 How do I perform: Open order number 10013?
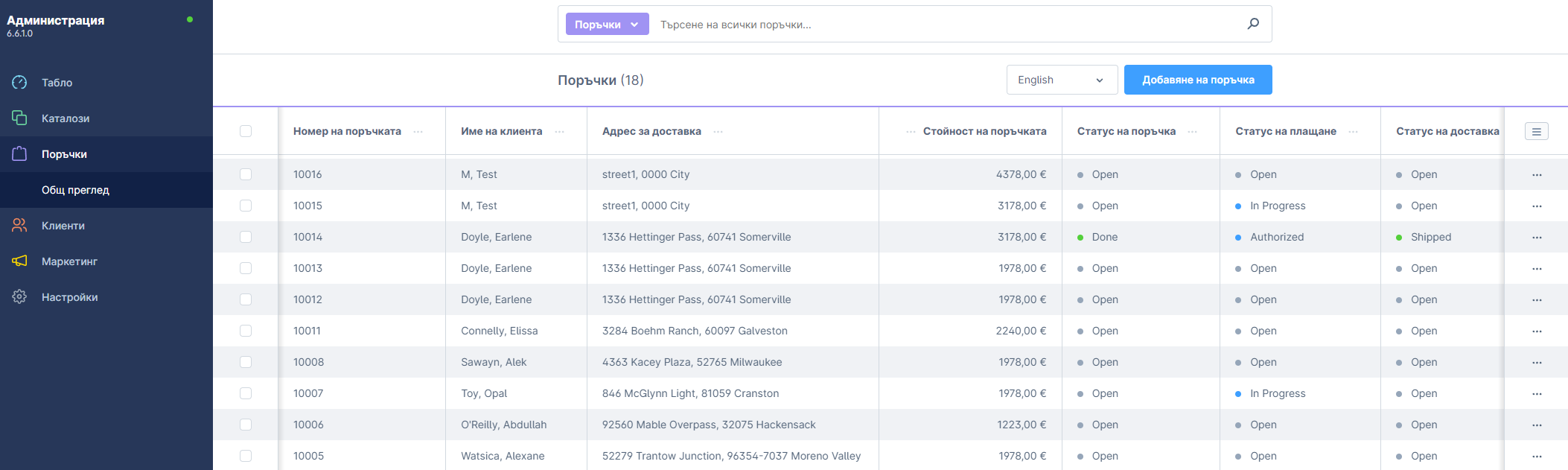coord(307,269)
